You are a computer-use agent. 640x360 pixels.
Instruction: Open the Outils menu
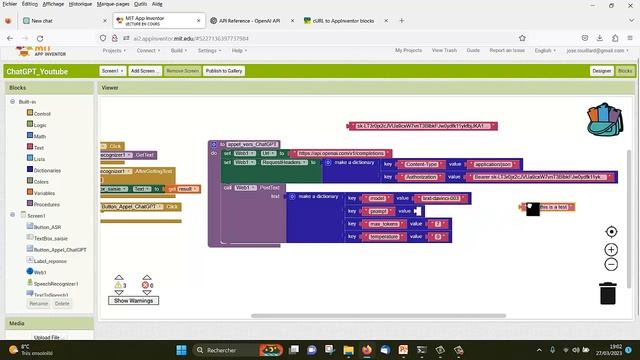coord(140,4)
